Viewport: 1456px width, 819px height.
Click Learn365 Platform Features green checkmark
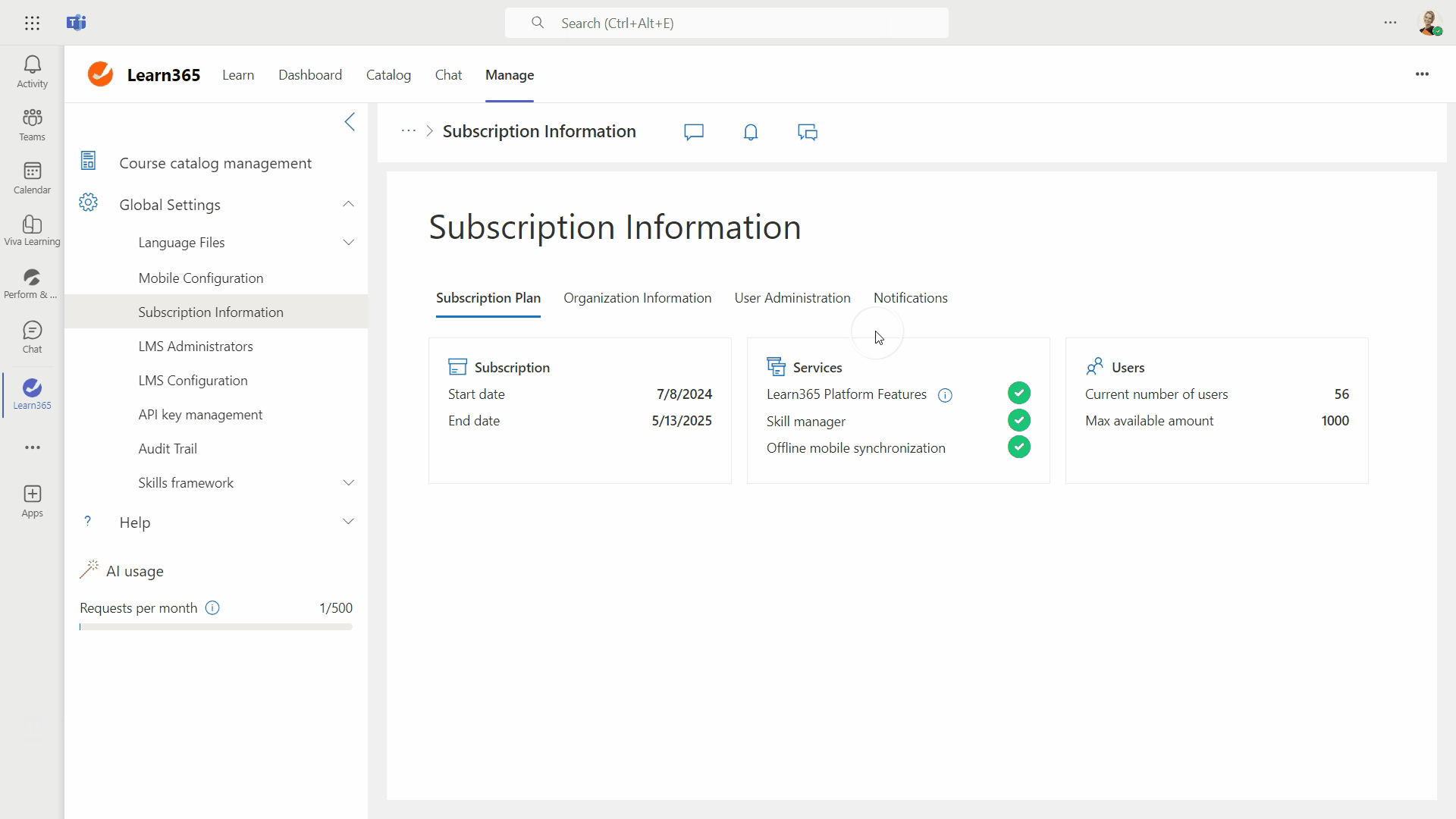1018,393
